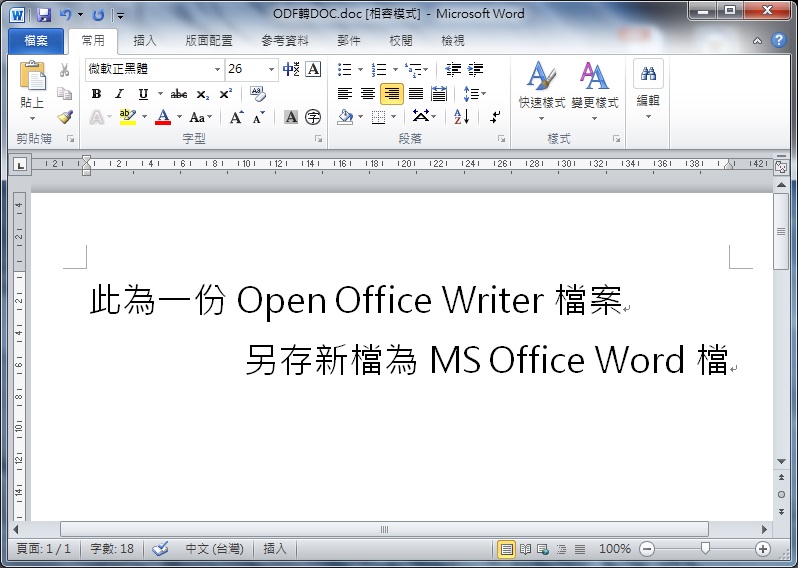
Task: Toggle Bold formatting
Action: [x=96, y=94]
